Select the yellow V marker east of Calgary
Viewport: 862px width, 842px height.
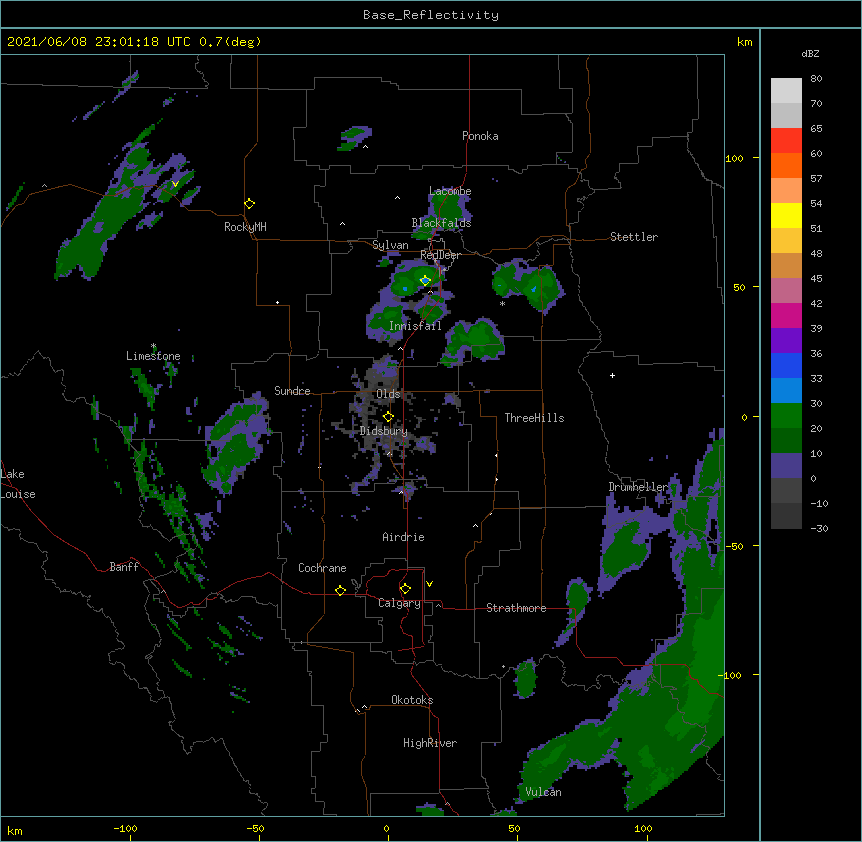[429, 584]
